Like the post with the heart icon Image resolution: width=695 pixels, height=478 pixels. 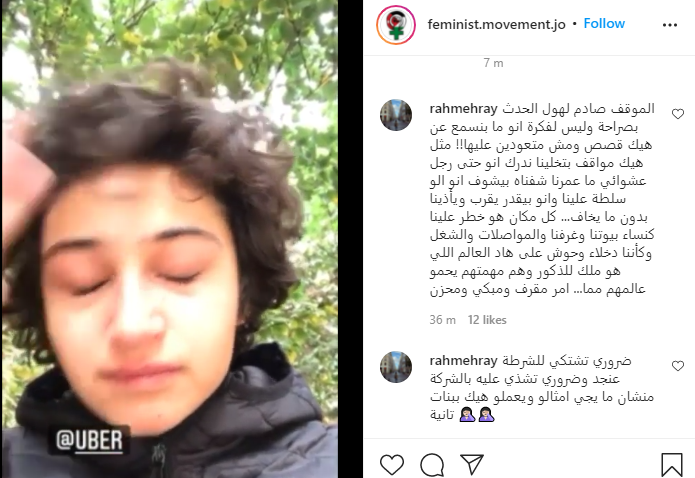pos(392,464)
